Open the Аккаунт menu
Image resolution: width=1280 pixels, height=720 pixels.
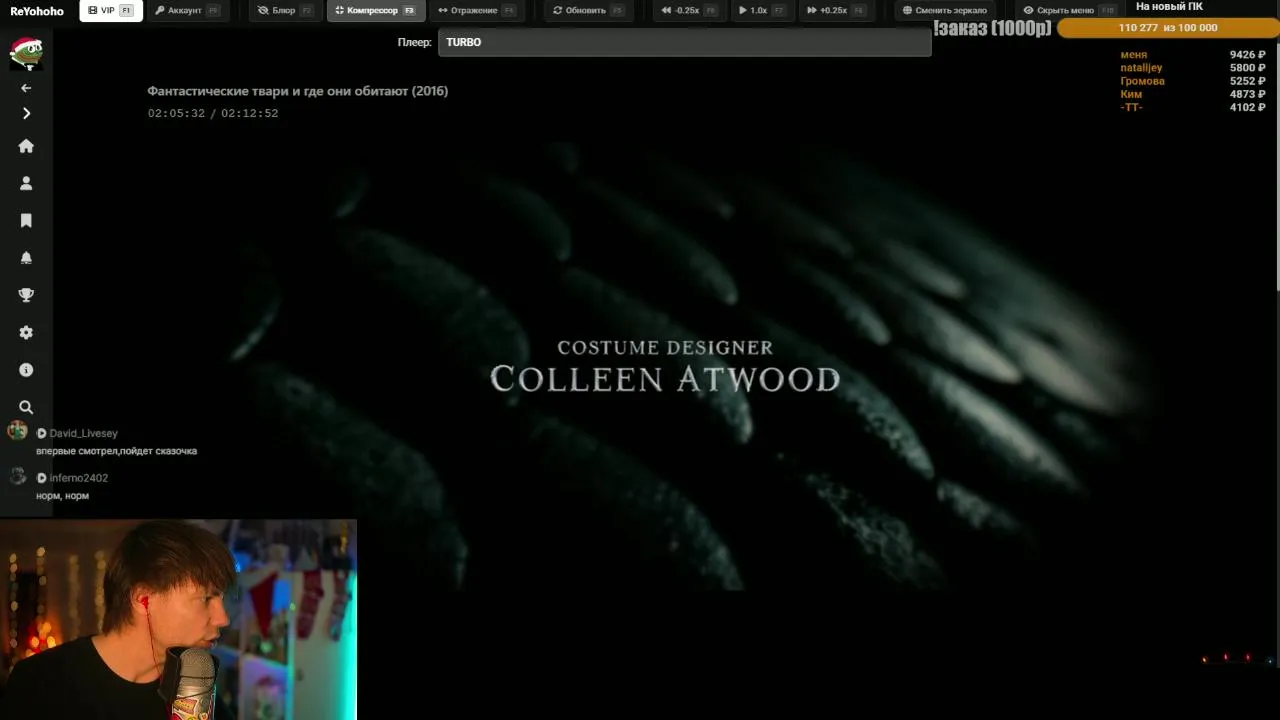click(187, 11)
